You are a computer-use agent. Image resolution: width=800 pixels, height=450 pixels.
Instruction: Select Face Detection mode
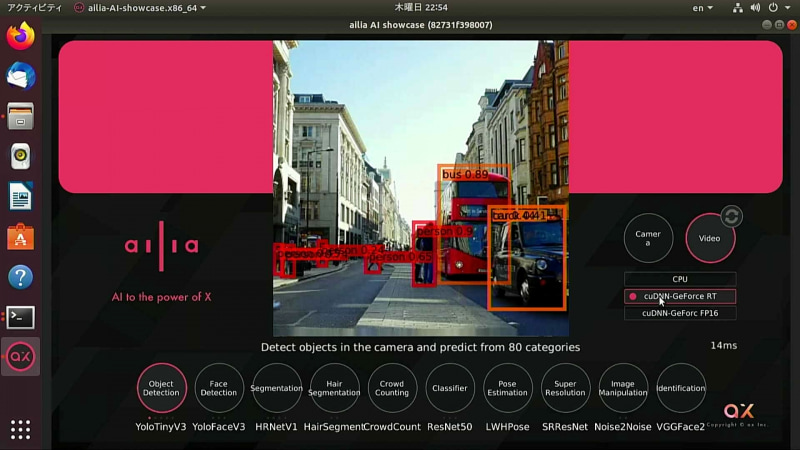[x=218, y=388]
